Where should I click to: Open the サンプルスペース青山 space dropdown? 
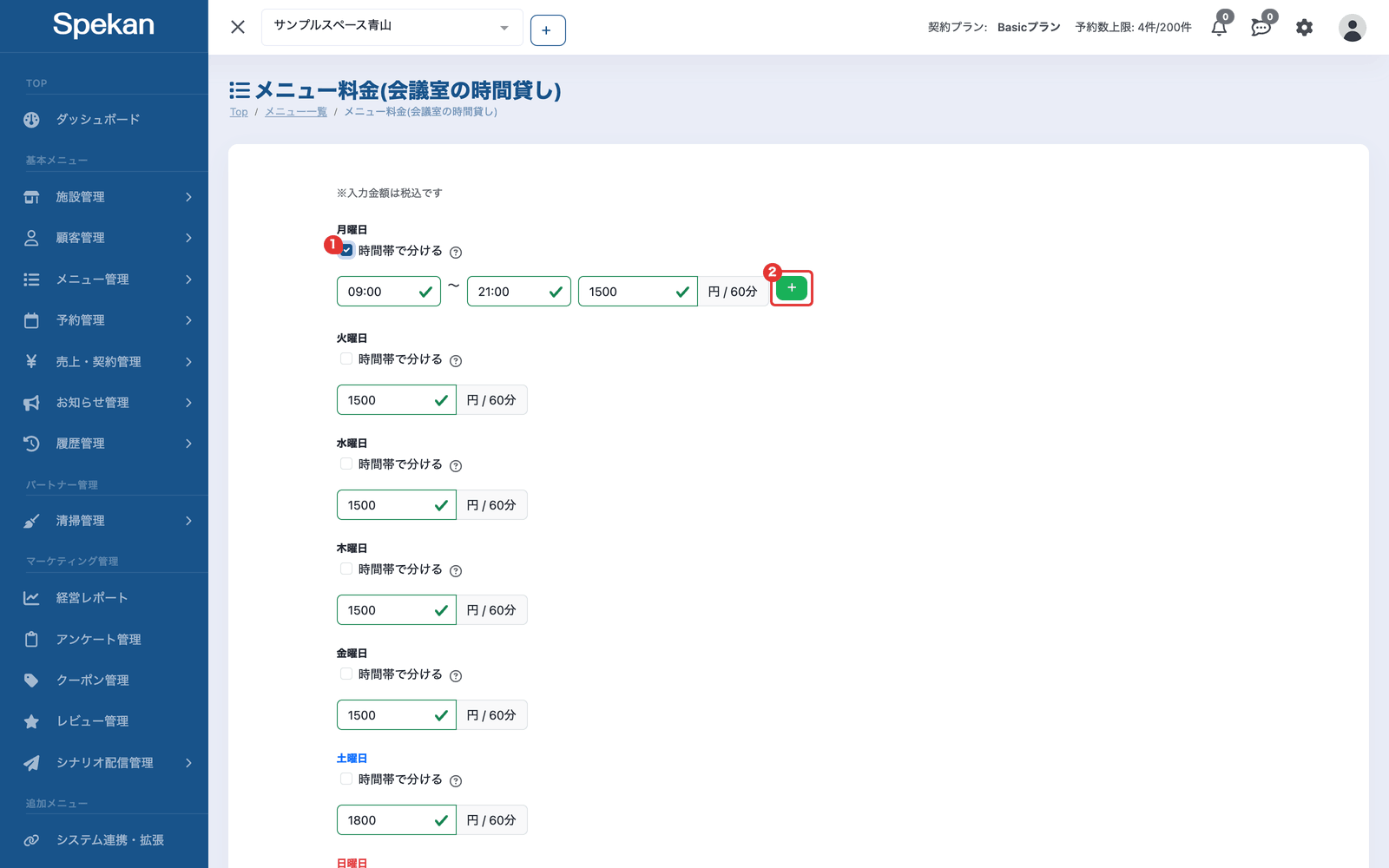392,27
